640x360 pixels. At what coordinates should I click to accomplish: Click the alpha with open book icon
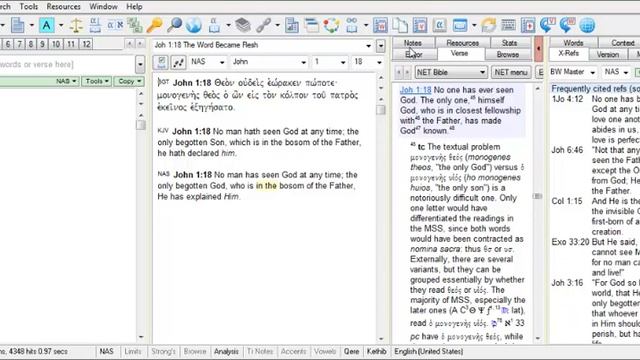point(214,25)
